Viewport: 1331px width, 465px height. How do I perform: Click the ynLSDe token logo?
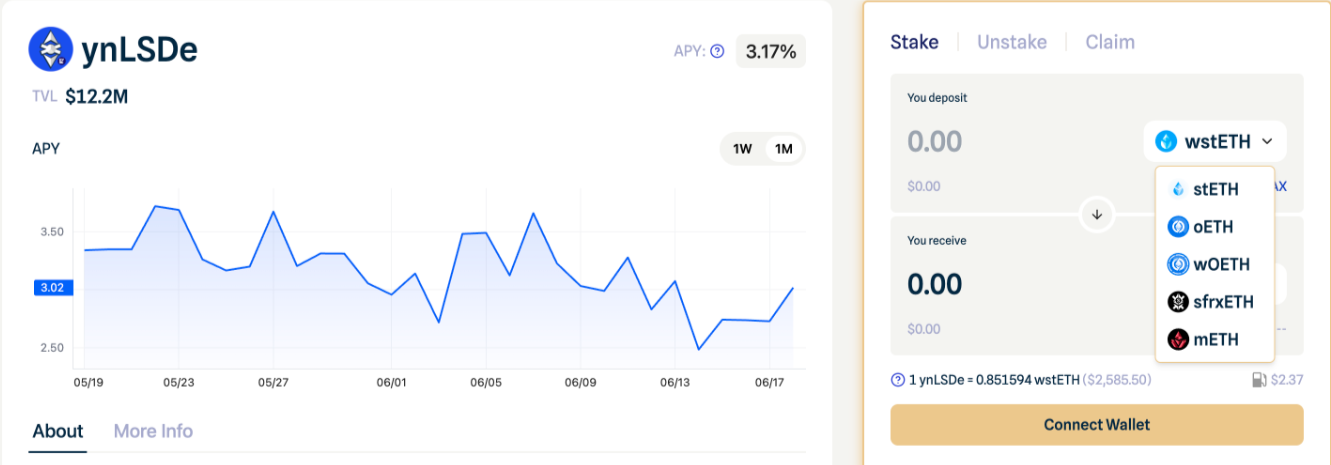[x=50, y=49]
